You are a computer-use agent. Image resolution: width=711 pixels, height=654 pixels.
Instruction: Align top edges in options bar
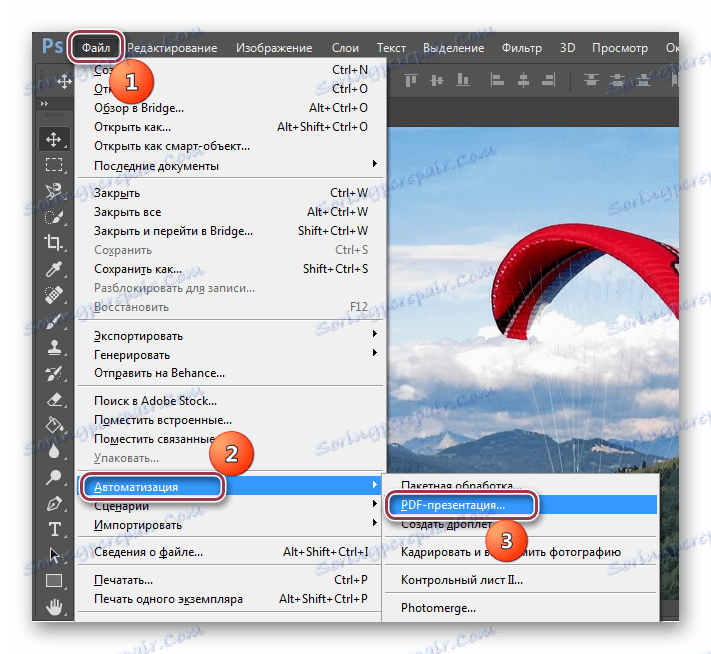(x=411, y=81)
